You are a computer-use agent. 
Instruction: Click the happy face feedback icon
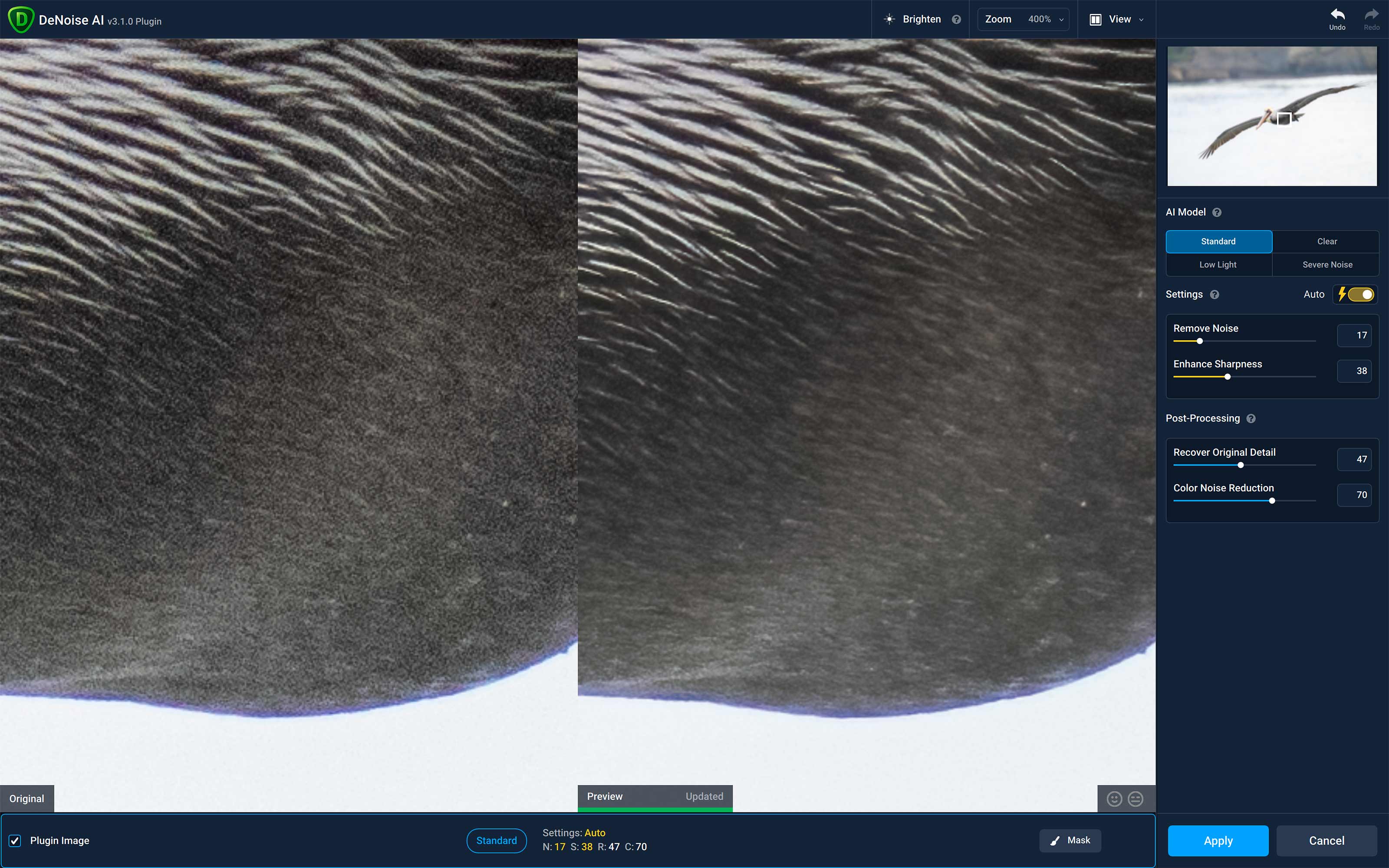coord(1114,799)
